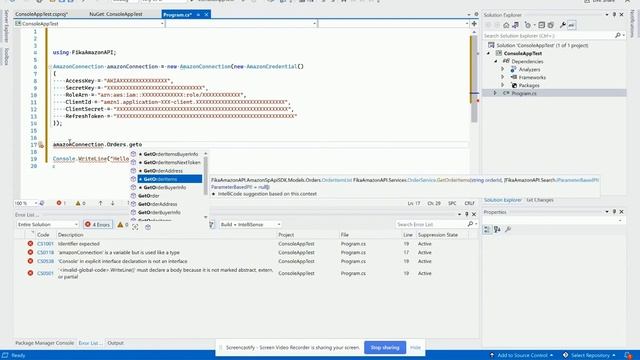Toggle the IntelliSense expand scope filter icon
The width and height of the screenshot is (640, 360).
135,227
